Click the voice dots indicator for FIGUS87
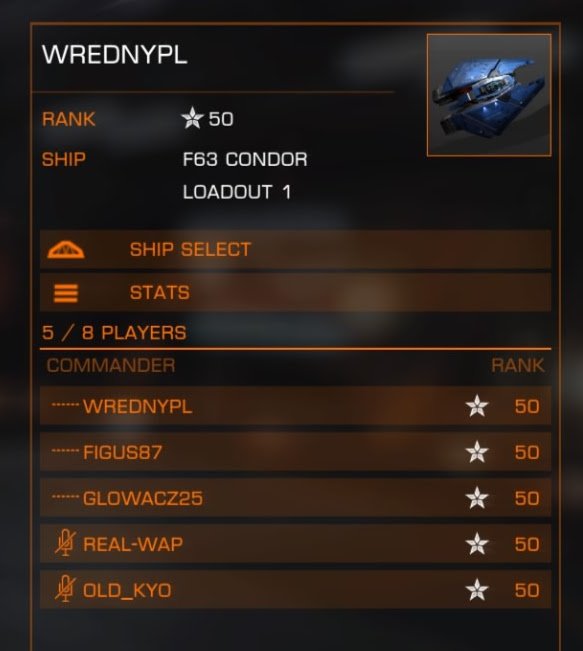 [65, 451]
